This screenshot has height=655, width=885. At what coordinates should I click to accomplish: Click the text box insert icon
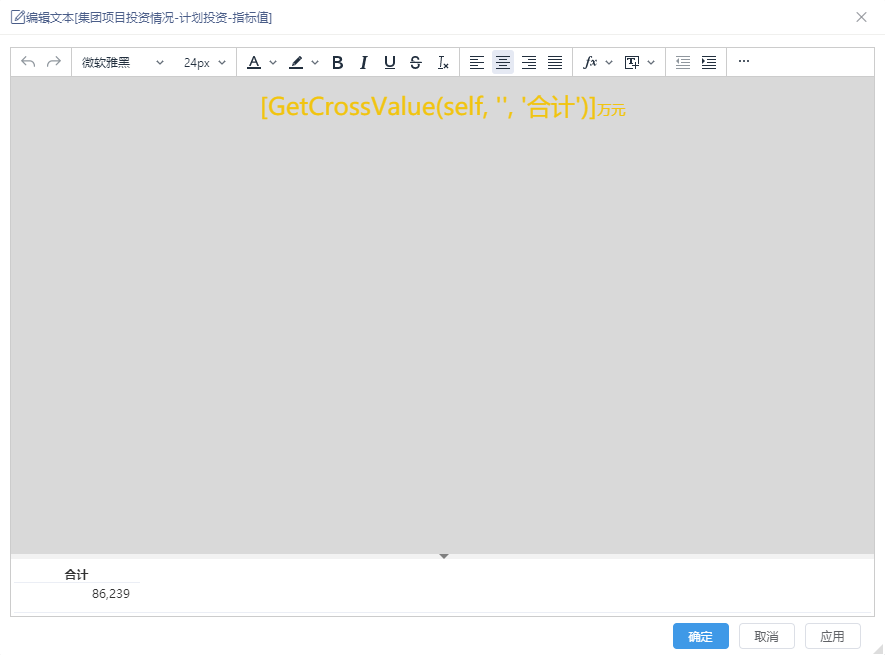(632, 63)
